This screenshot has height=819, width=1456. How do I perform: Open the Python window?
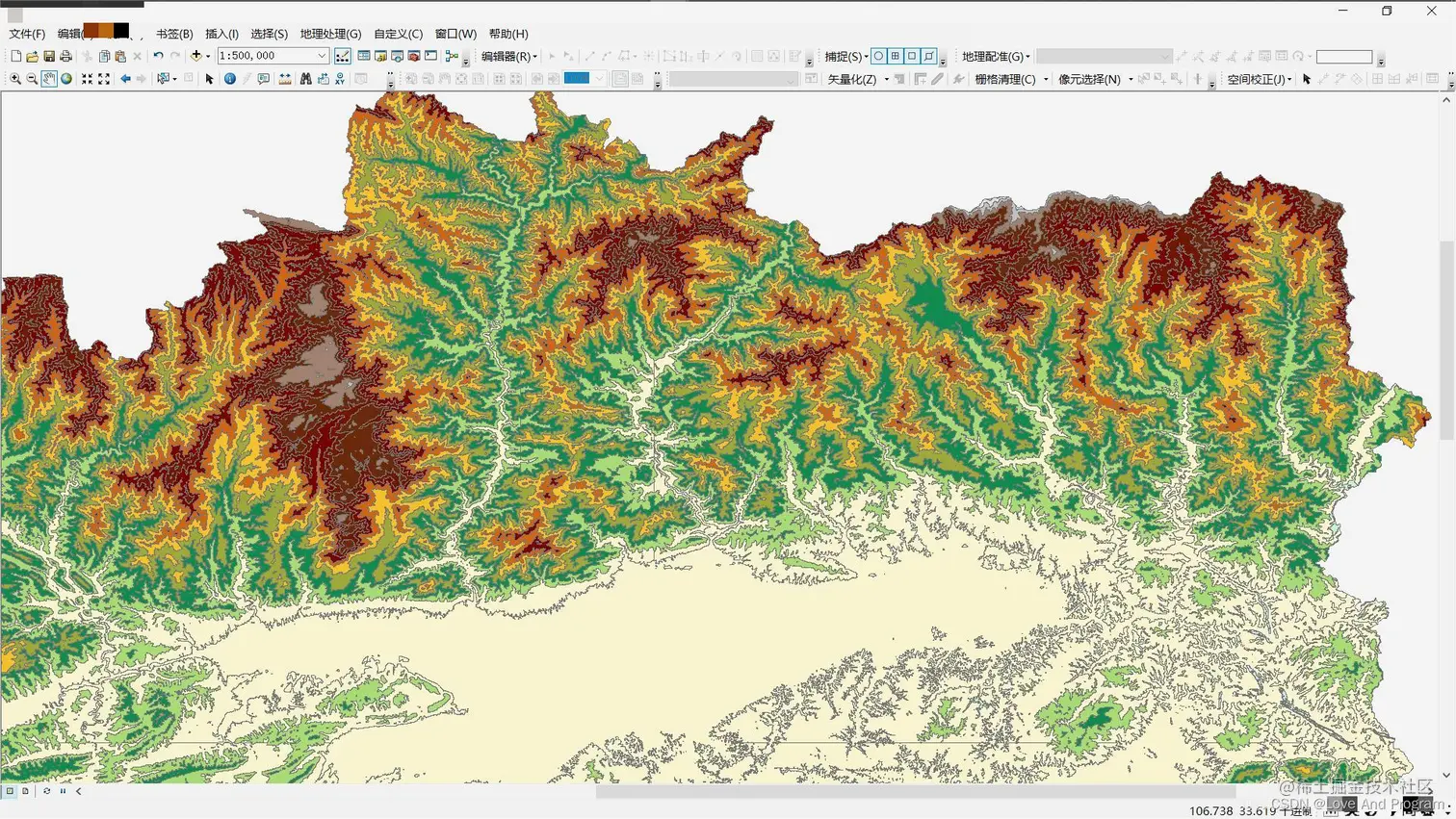430,56
